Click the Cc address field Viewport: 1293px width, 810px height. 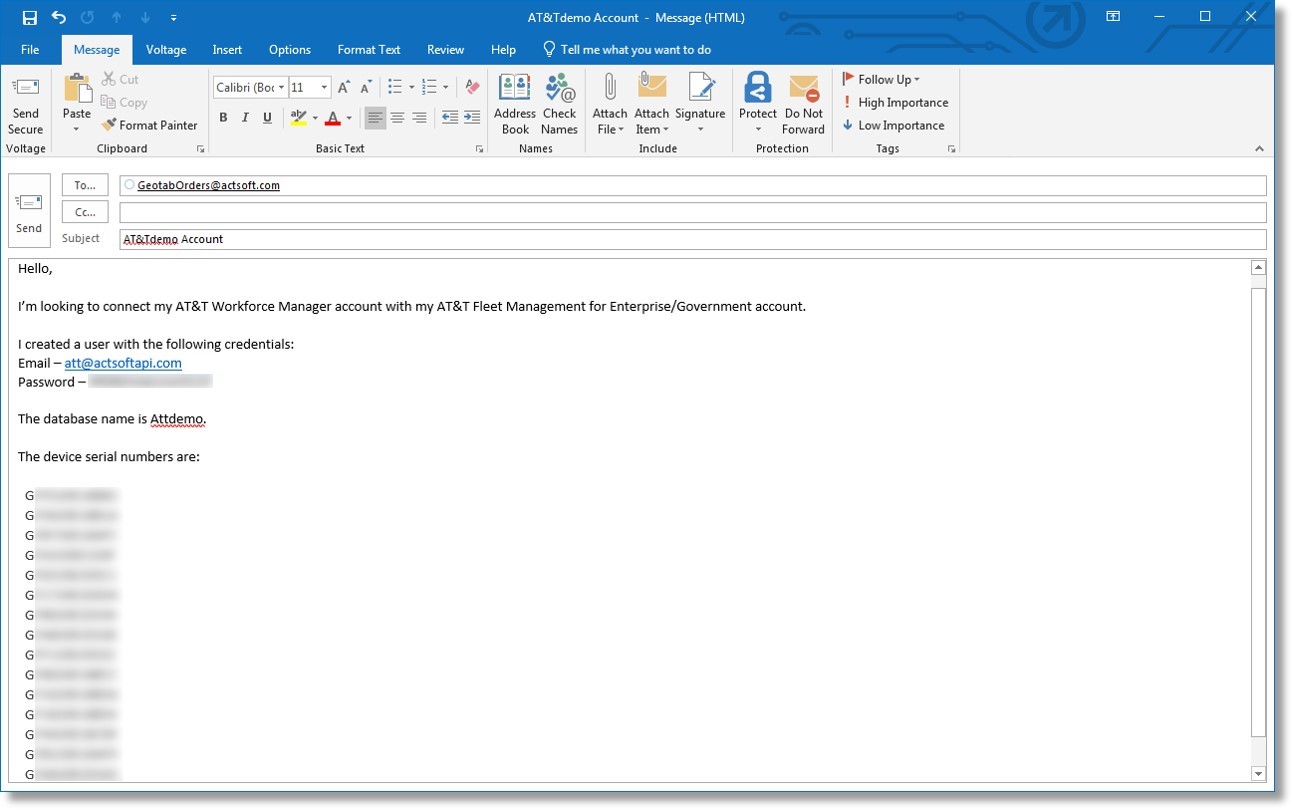click(x=693, y=212)
